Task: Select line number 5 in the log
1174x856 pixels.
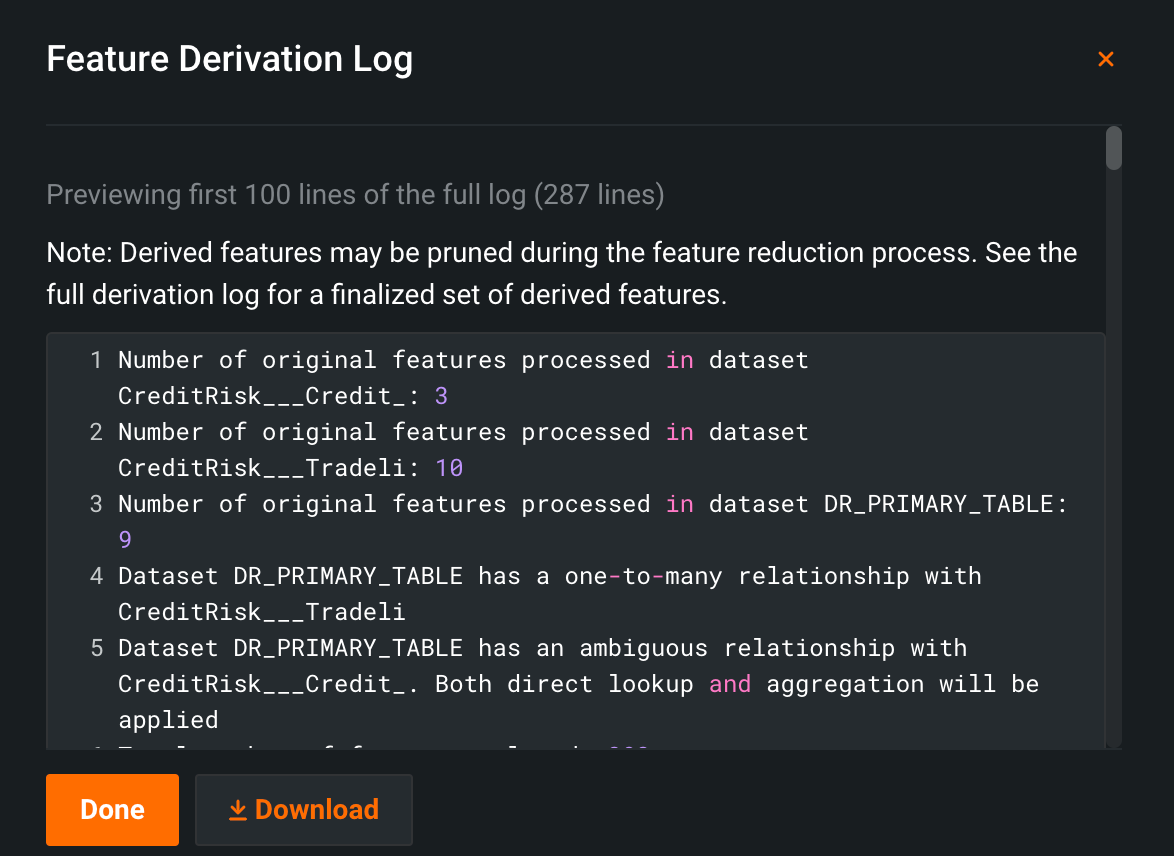Action: coord(96,648)
